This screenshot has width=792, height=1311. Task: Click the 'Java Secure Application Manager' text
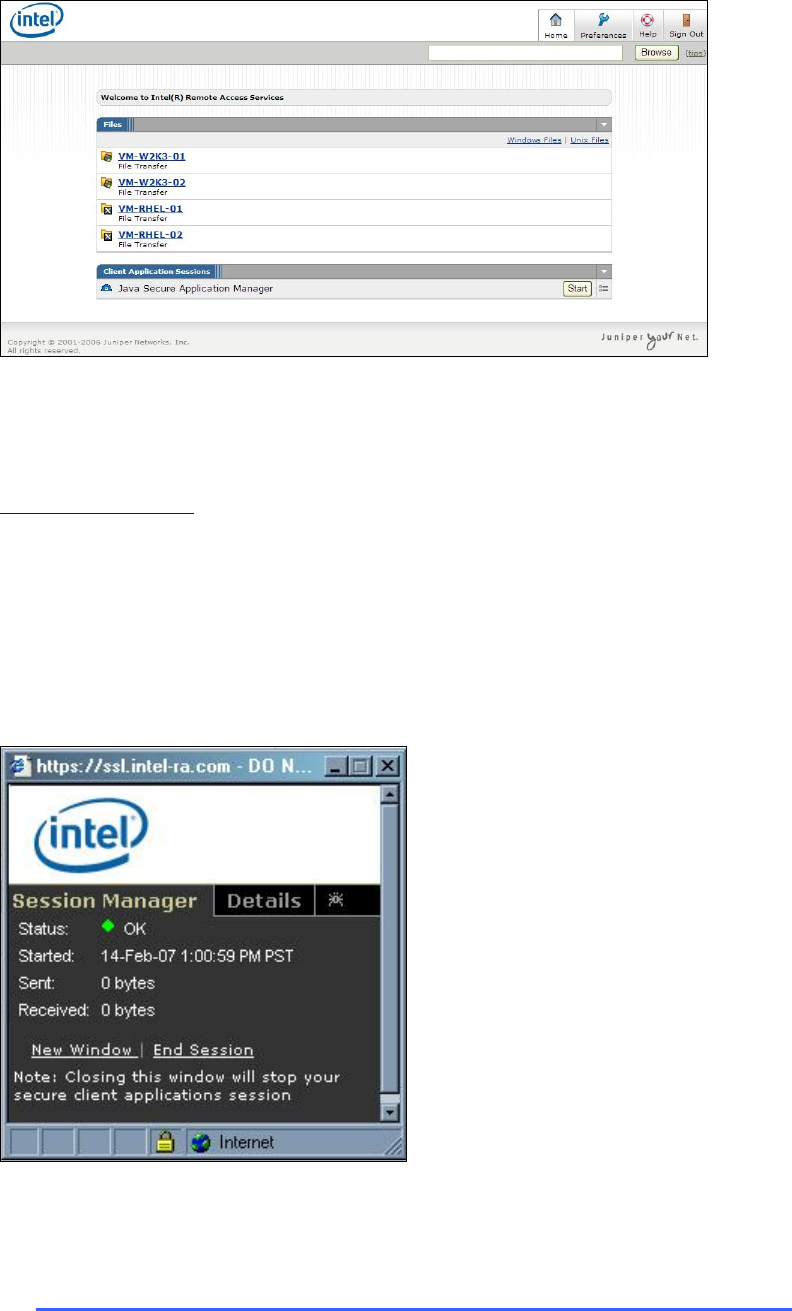(x=195, y=288)
